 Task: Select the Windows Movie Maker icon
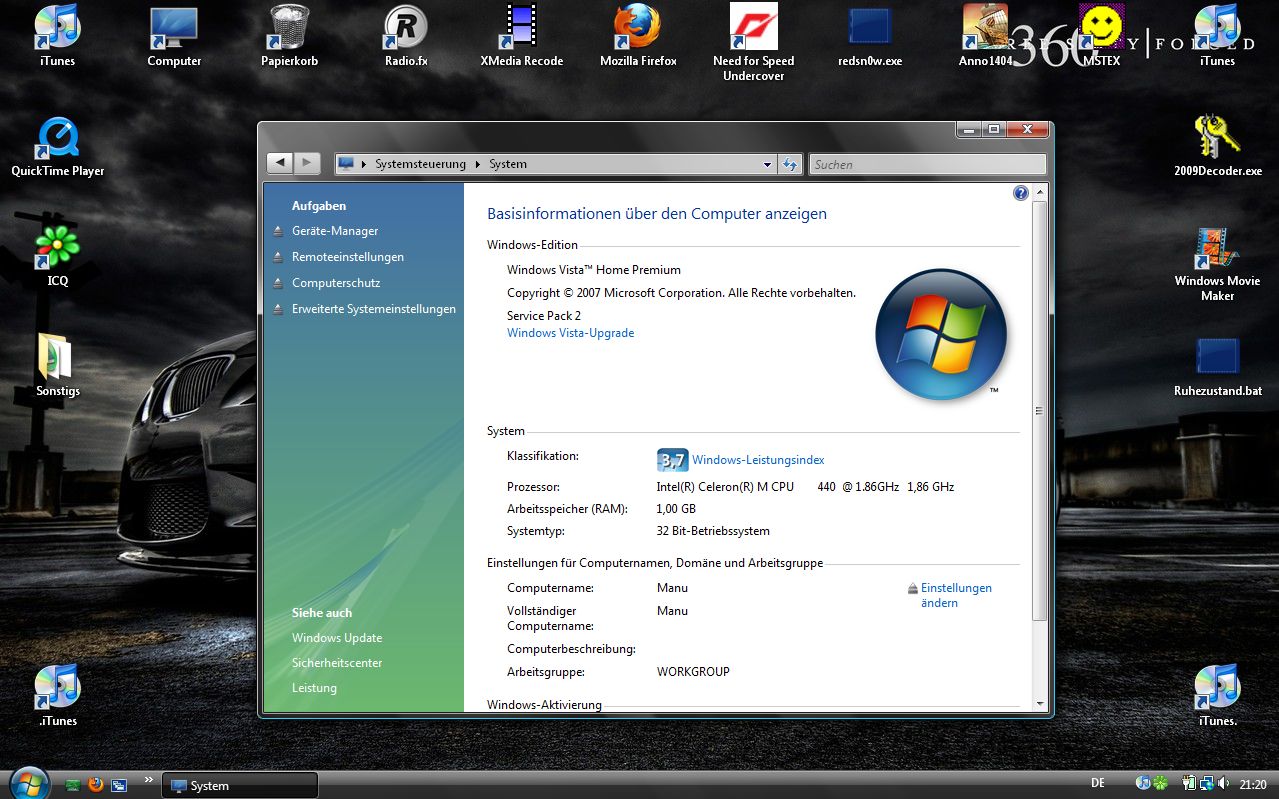pos(1217,264)
